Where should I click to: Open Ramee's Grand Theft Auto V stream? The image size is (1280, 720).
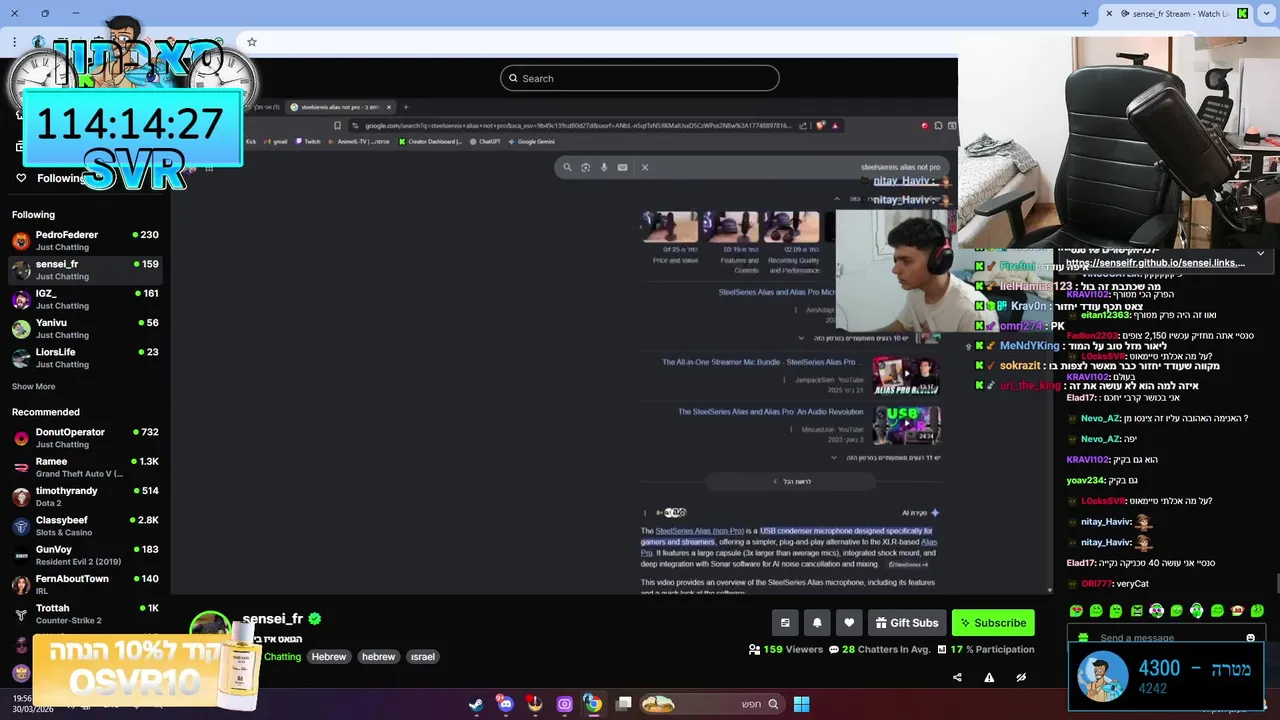point(85,467)
